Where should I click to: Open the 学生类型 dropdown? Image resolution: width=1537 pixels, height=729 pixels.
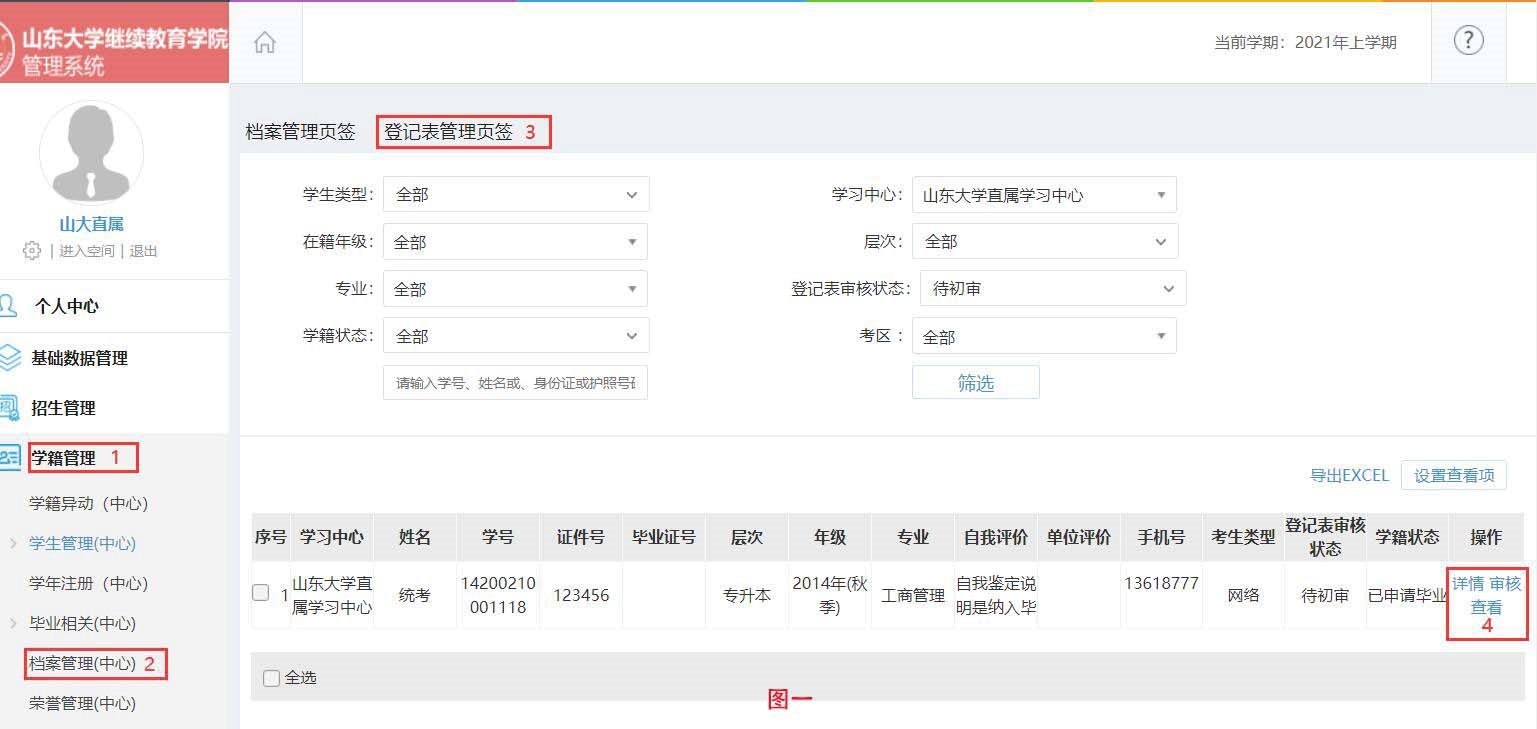516,195
